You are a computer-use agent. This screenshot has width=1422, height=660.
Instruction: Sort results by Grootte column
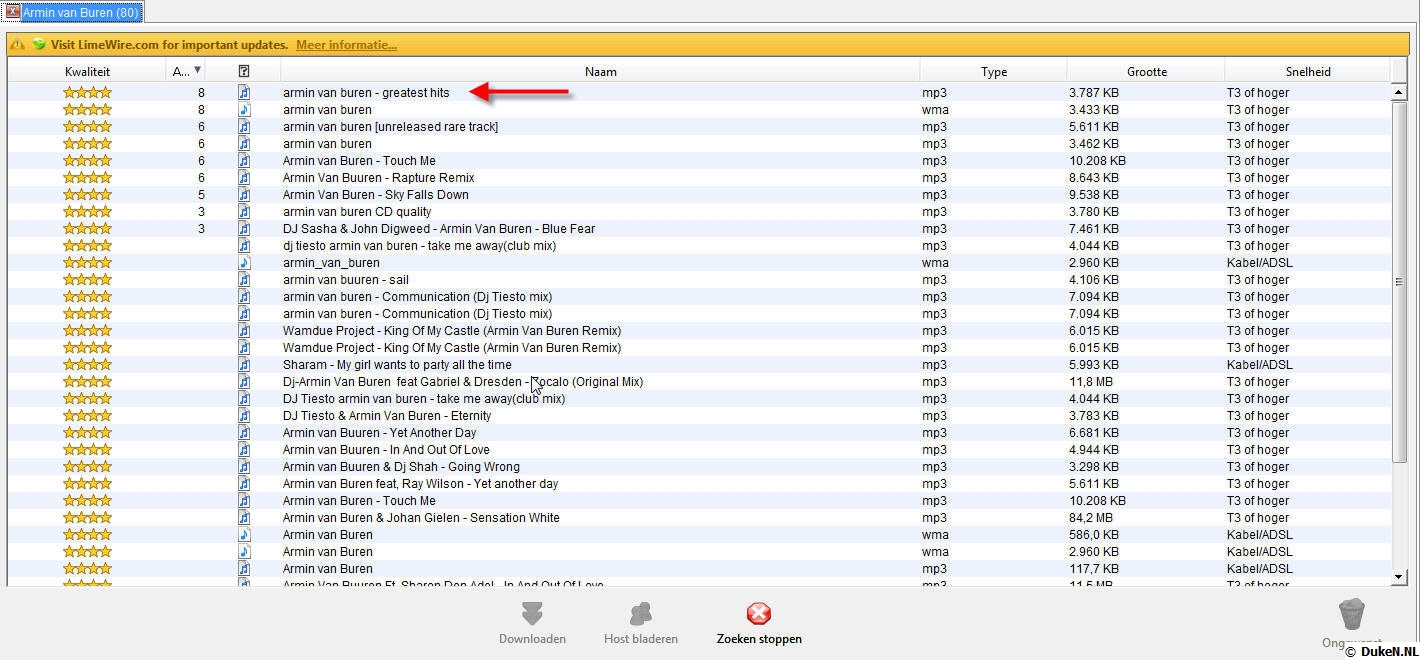click(x=1146, y=71)
